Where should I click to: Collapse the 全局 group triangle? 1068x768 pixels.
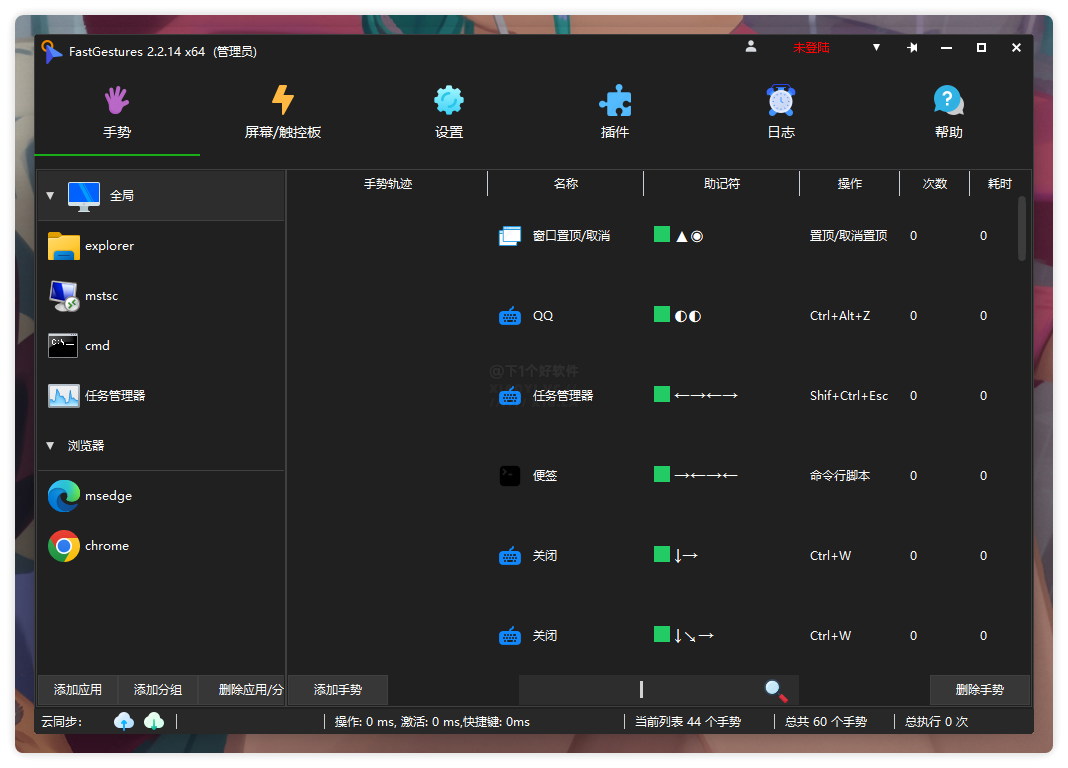(50, 195)
